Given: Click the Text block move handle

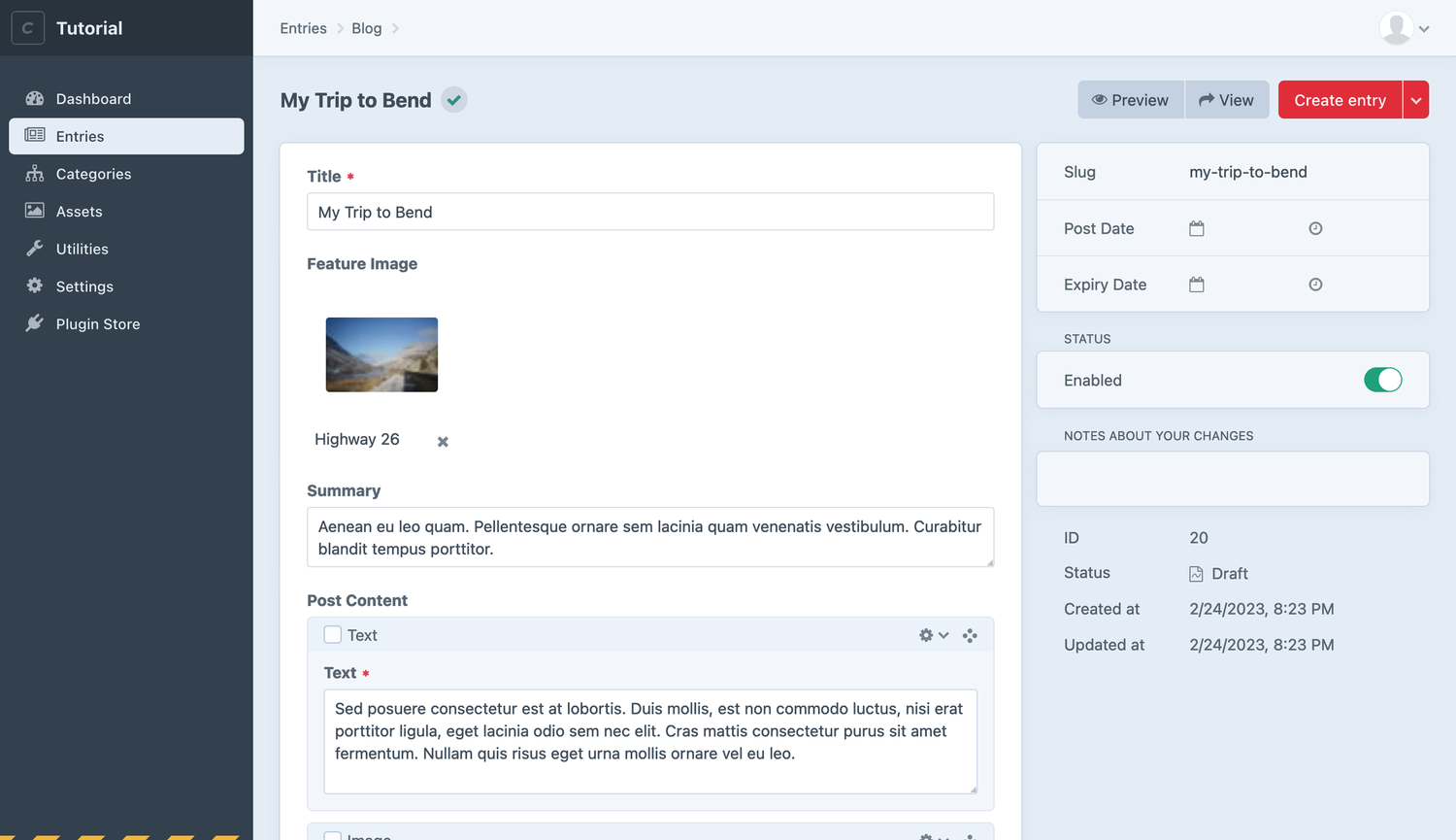Looking at the screenshot, I should 970,635.
